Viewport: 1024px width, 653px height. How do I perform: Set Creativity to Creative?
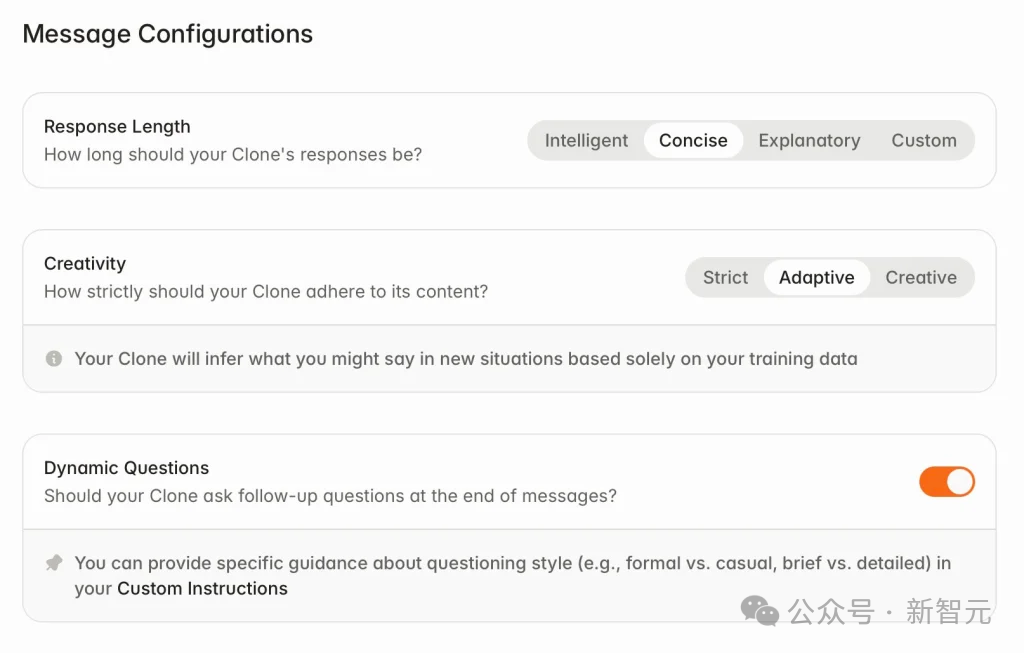point(921,278)
